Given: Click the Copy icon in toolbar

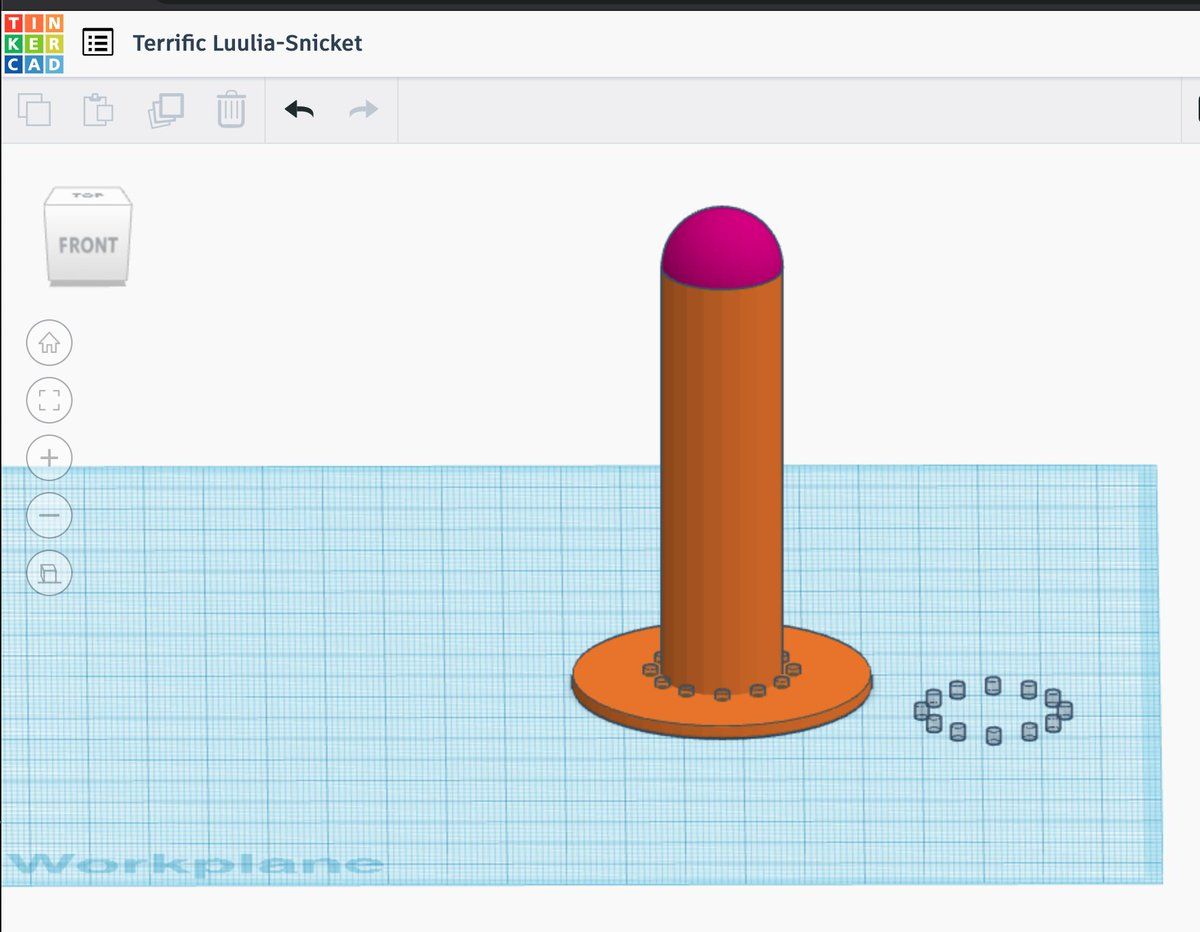Looking at the screenshot, I should click(x=35, y=109).
